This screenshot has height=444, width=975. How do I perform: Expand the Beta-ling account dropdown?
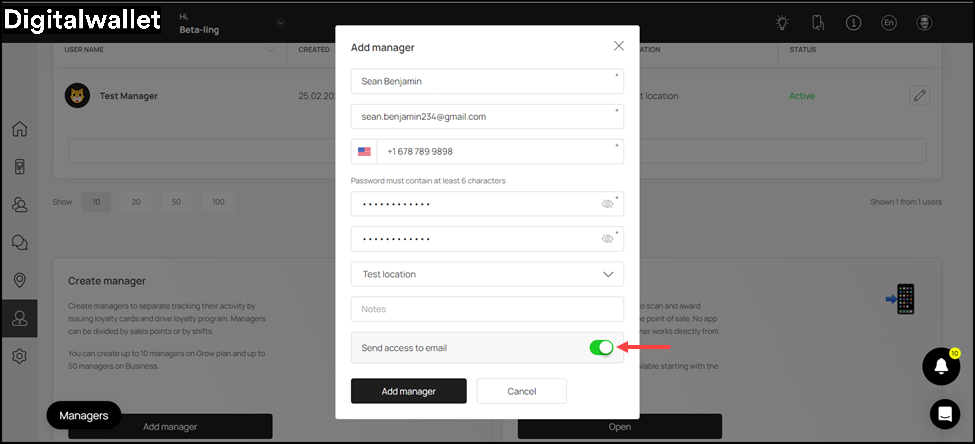pos(280,23)
